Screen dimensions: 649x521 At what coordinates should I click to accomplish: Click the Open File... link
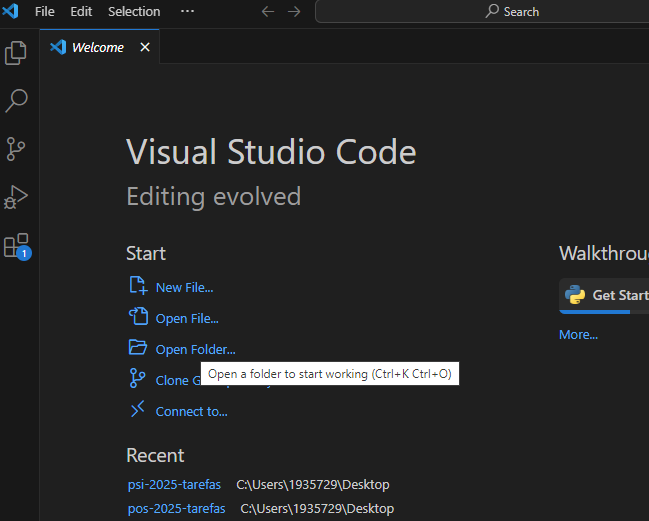tap(187, 318)
